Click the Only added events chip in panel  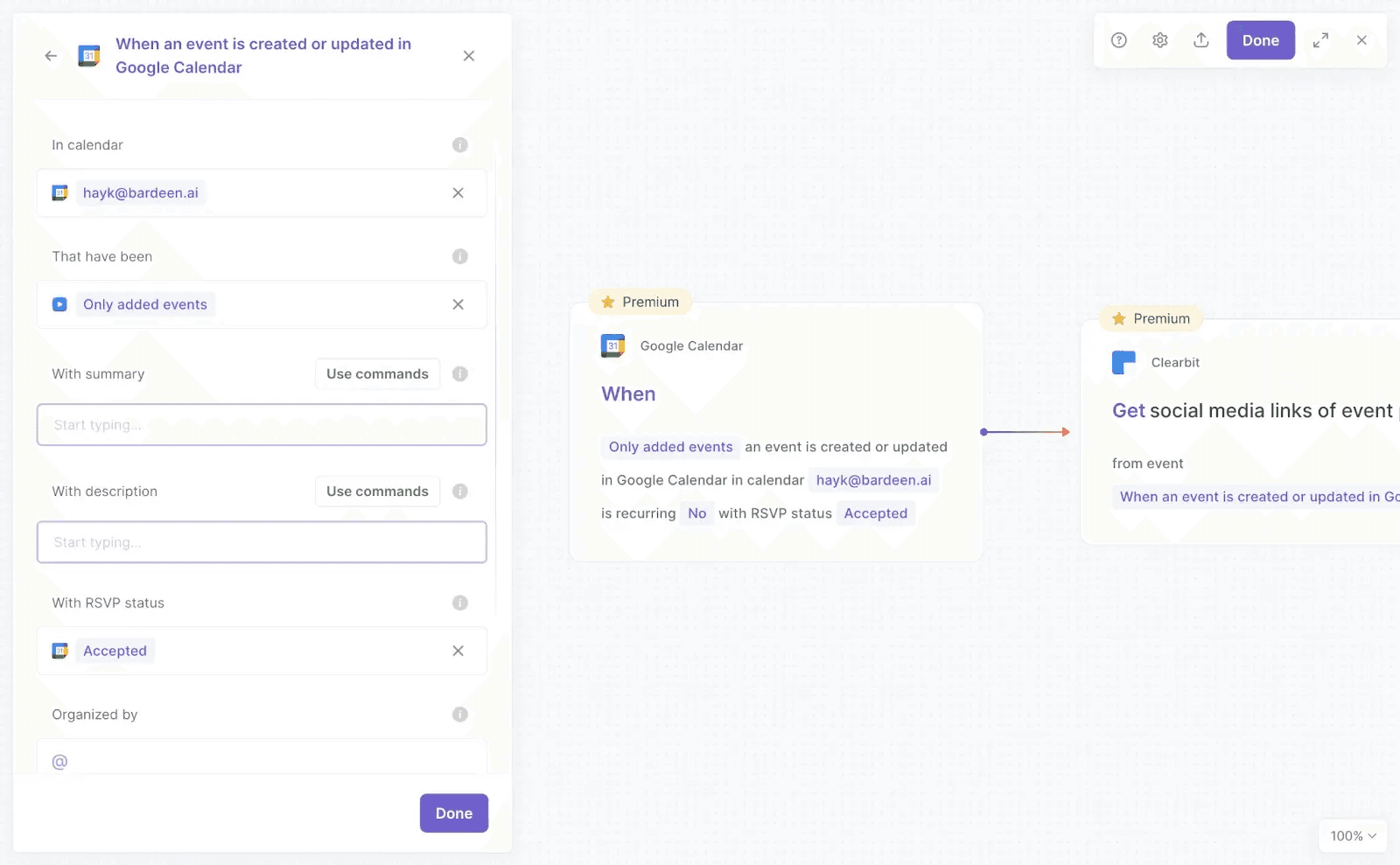point(145,304)
